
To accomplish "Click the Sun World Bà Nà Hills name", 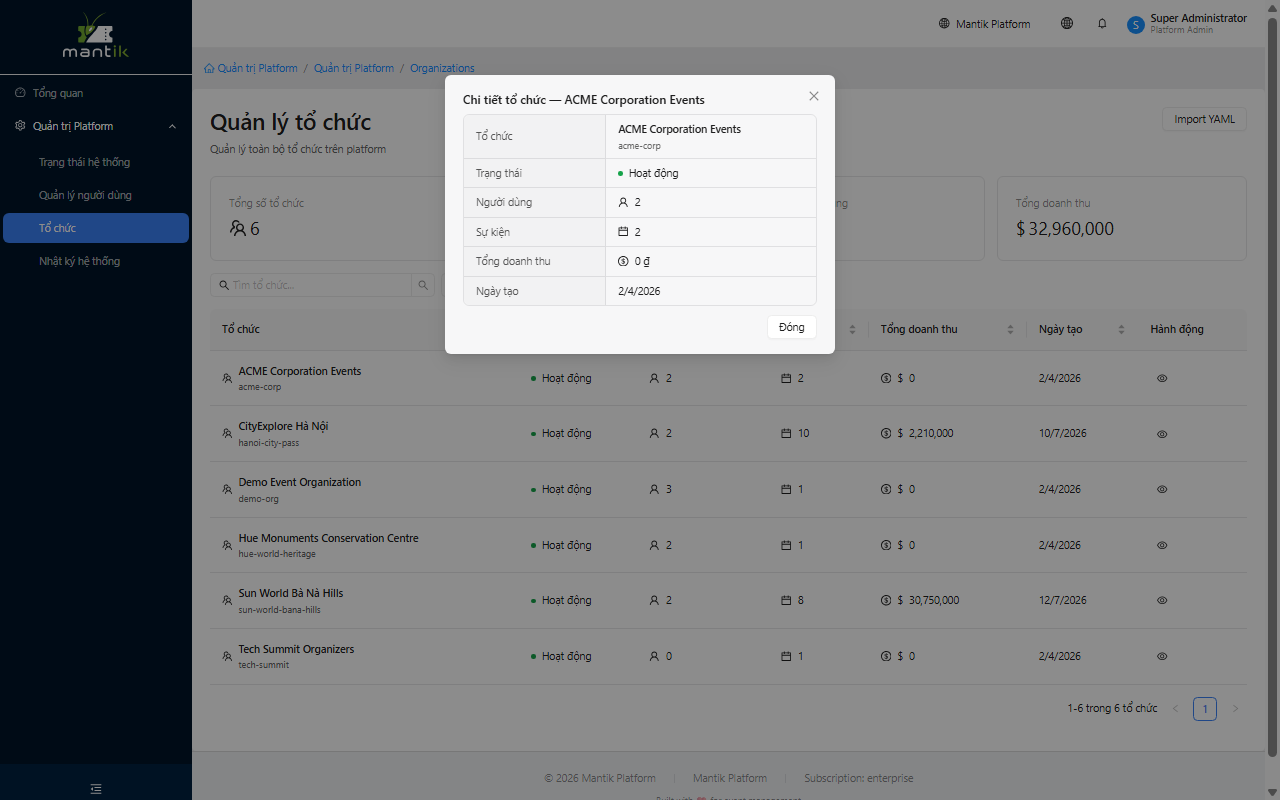I will click(x=291, y=593).
